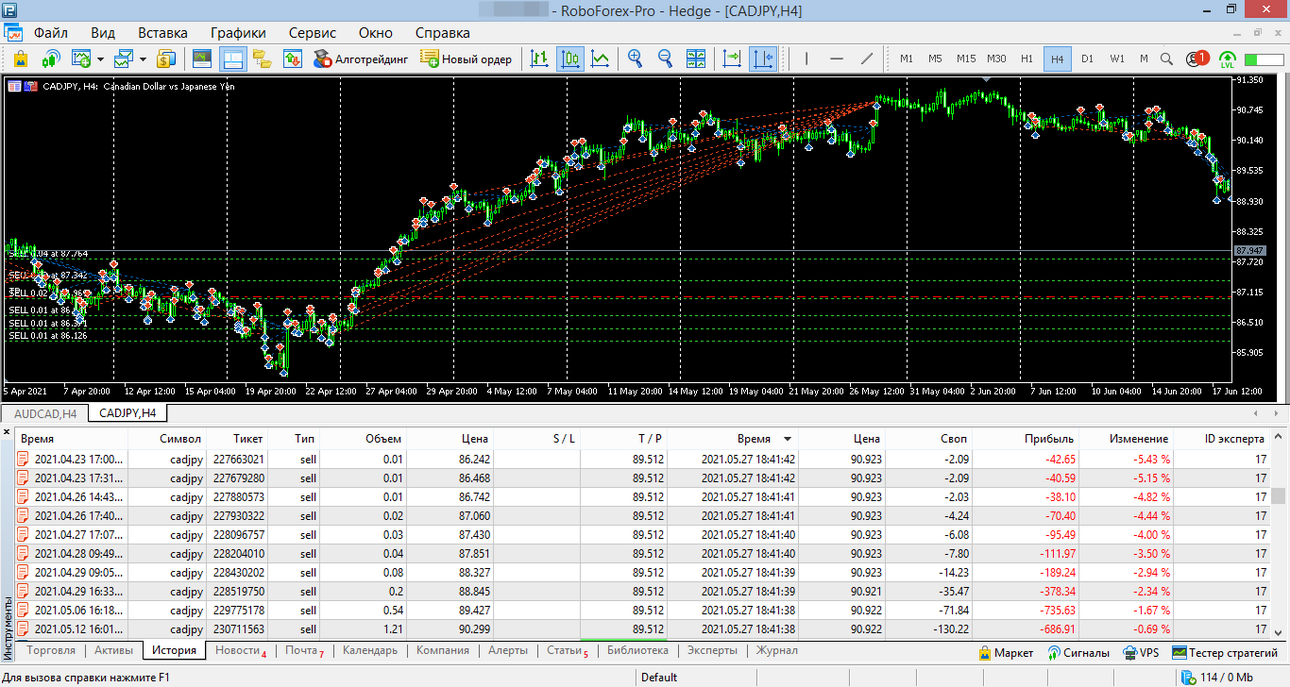Select the bar chart display icon
Image resolution: width=1290 pixels, height=687 pixels.
(x=539, y=59)
